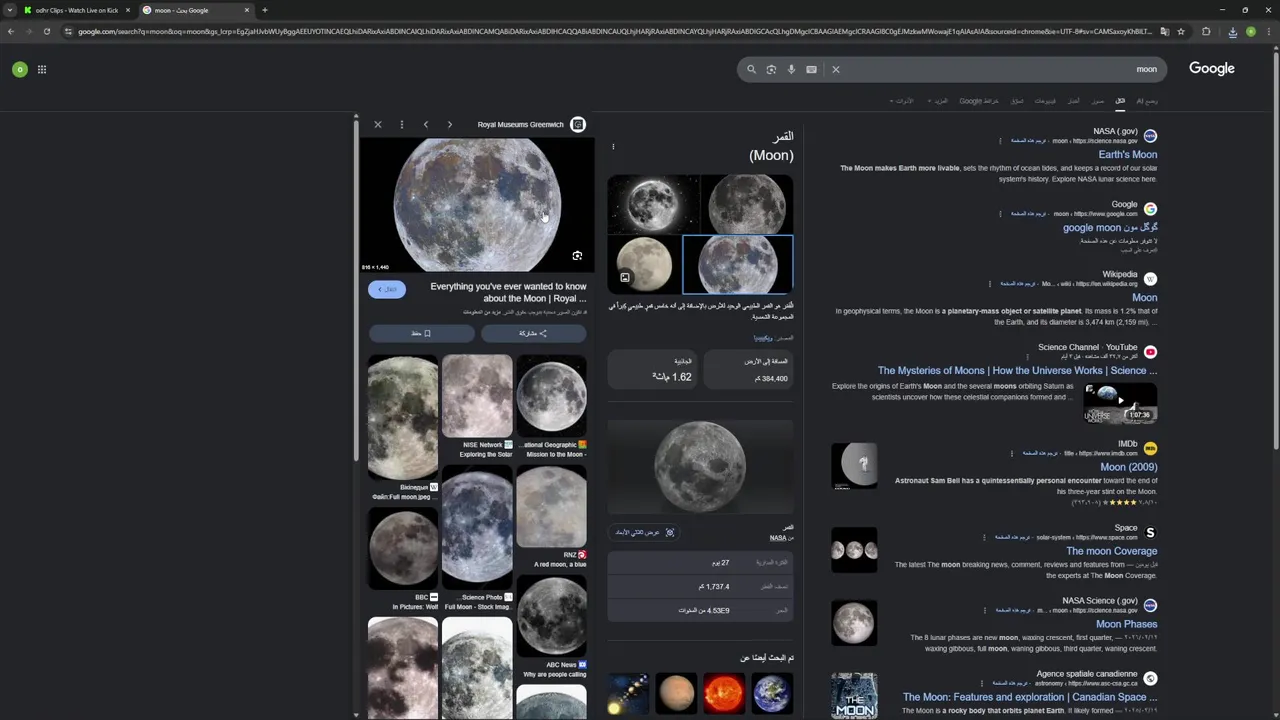Click the translate page icon in the address bar
This screenshot has width=1280, height=720.
(x=1164, y=31)
